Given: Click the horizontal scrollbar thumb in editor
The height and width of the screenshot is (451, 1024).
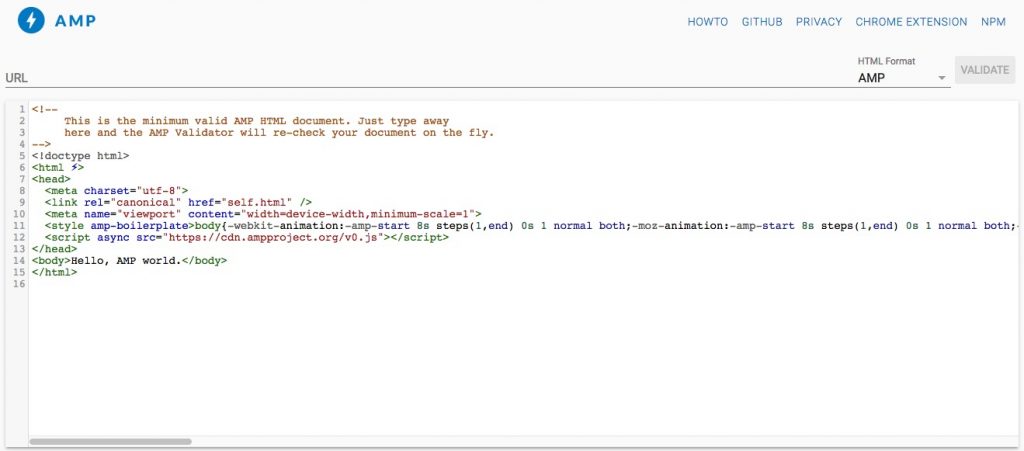Looking at the screenshot, I should coord(110,441).
